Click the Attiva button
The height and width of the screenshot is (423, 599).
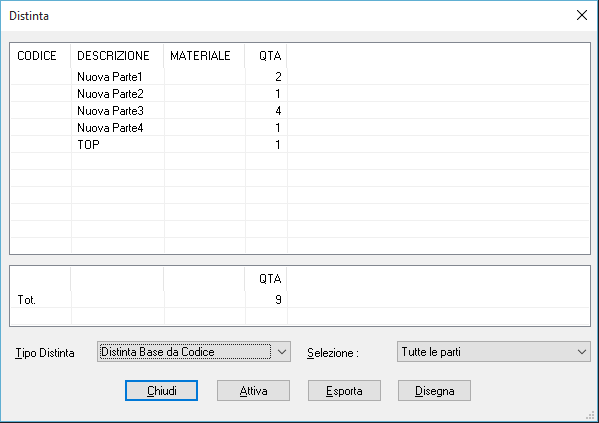[x=253, y=391]
